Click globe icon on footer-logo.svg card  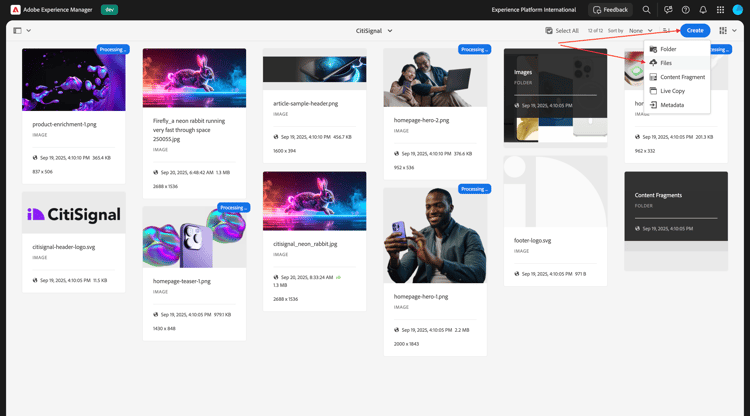[517, 274]
